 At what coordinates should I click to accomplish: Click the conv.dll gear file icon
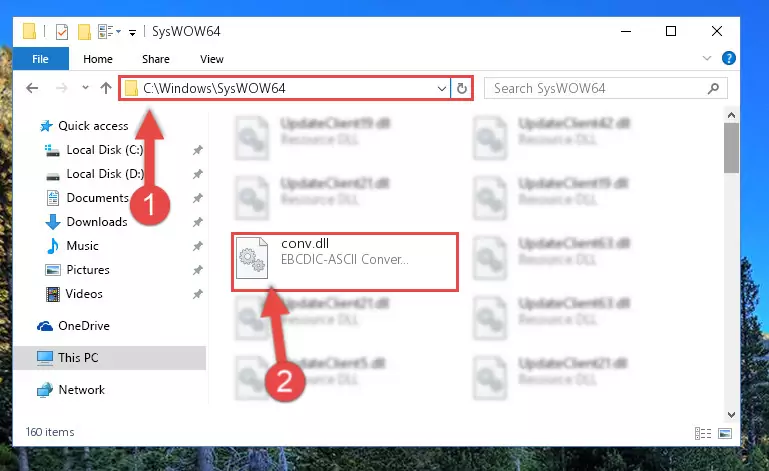252,258
